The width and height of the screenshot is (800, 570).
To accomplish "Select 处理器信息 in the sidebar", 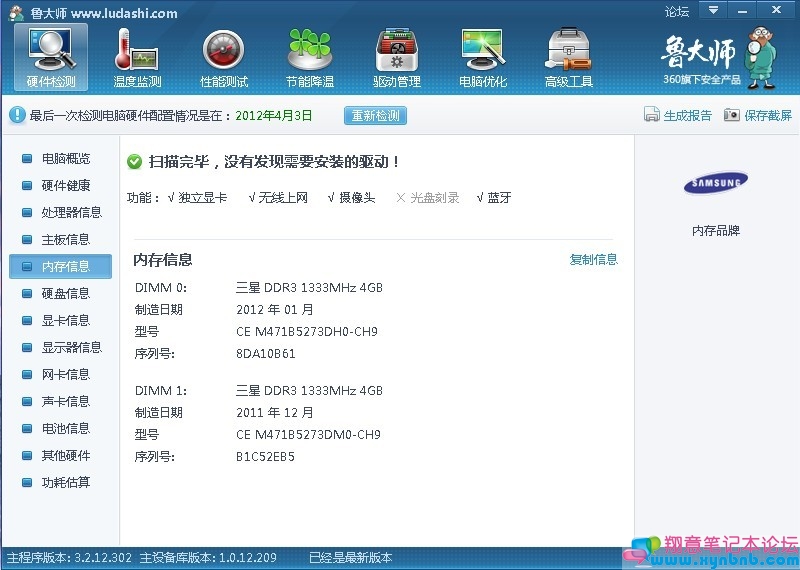I will (72, 212).
